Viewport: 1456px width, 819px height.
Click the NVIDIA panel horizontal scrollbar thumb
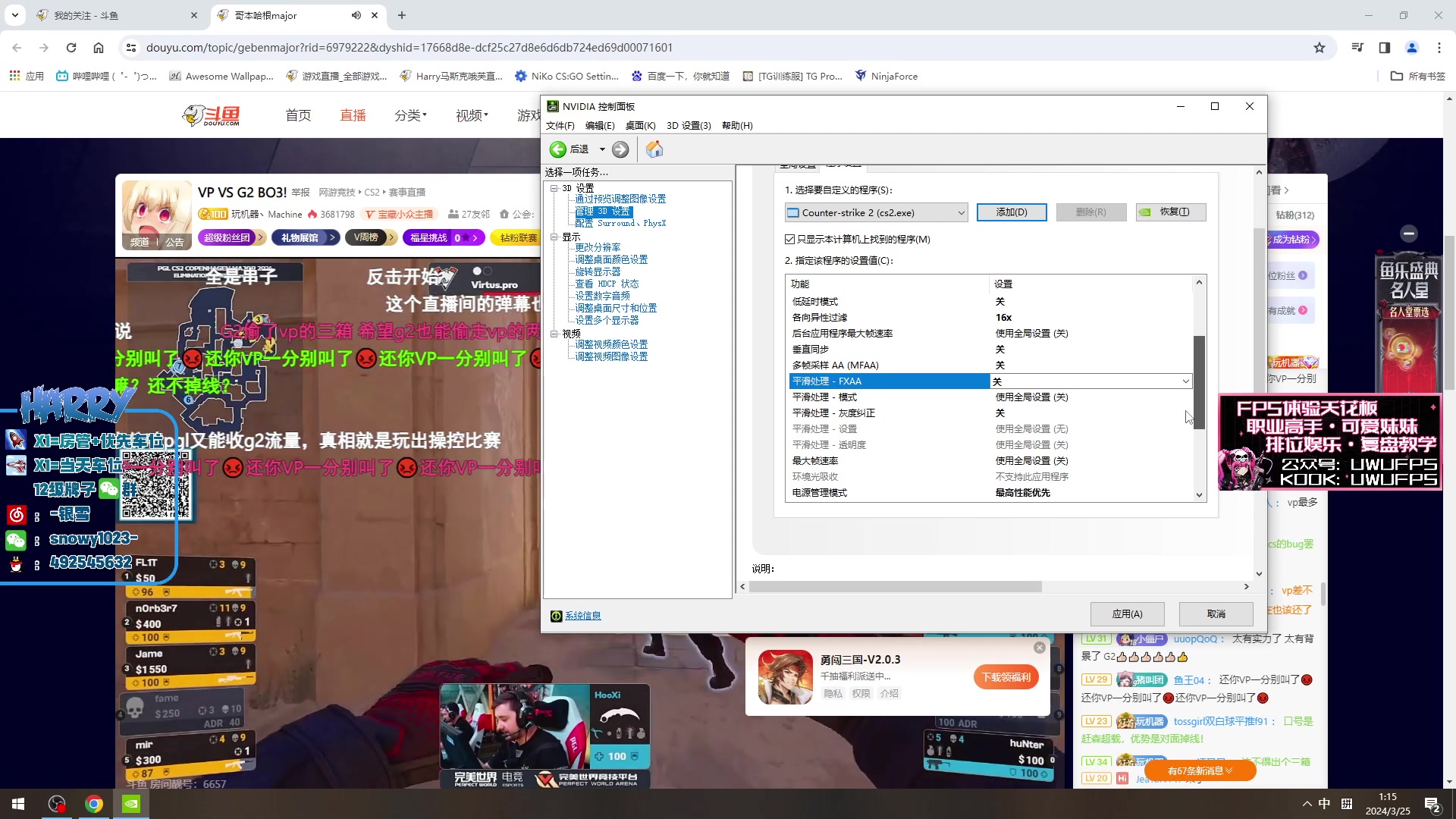point(895,587)
